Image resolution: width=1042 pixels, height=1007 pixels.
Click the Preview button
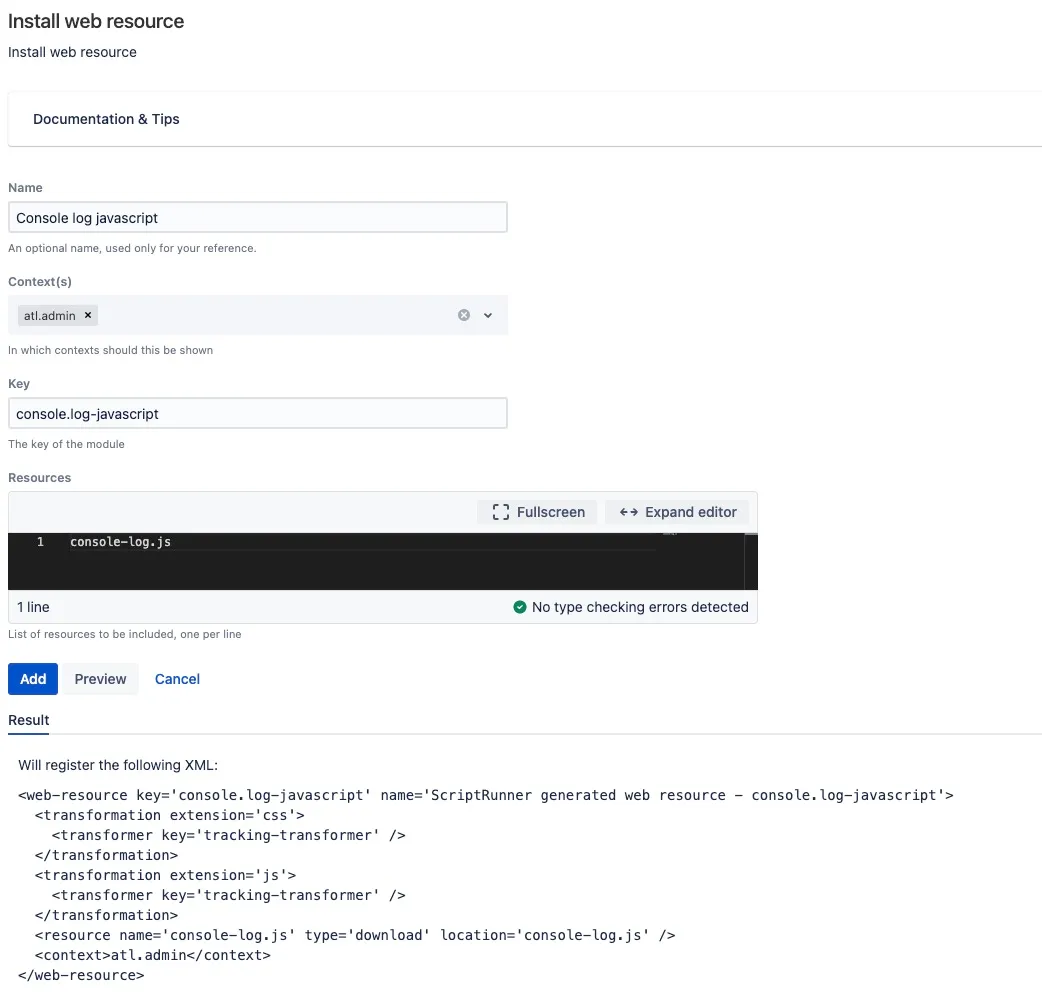point(100,679)
